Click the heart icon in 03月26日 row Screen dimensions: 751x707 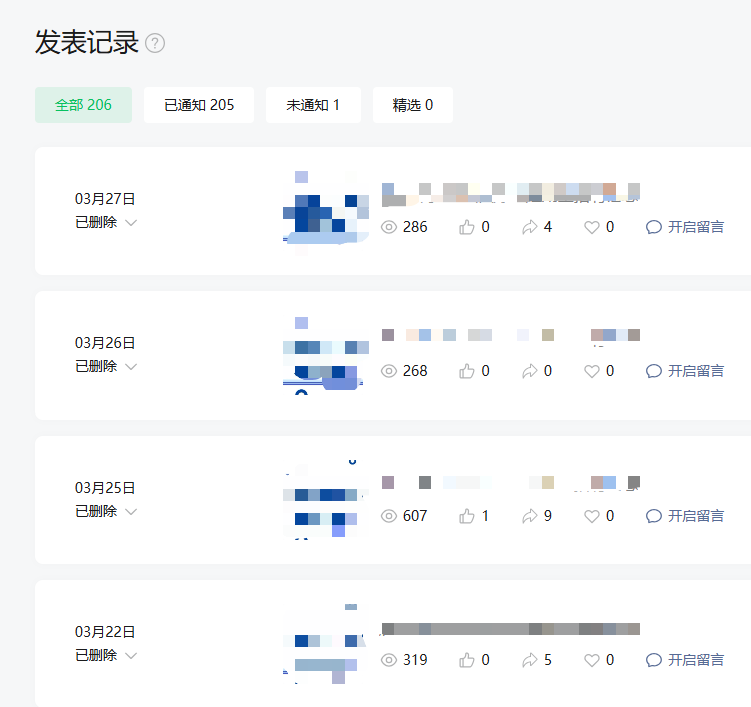point(592,371)
